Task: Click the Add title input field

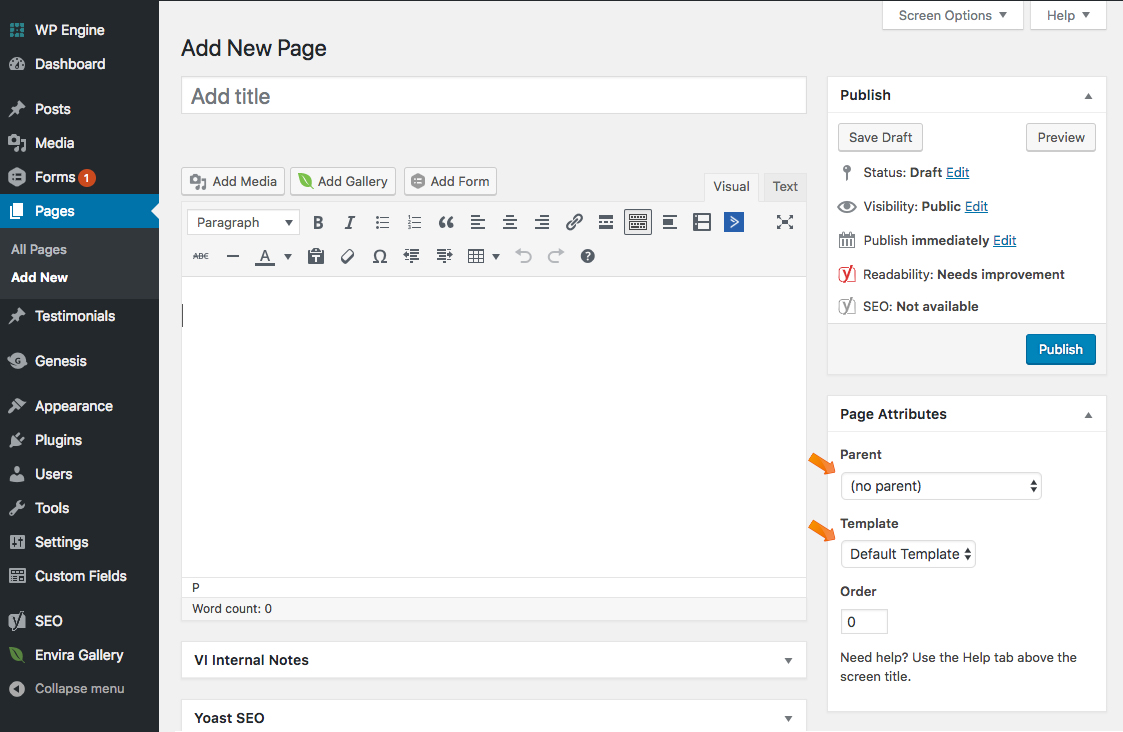Action: (x=493, y=95)
